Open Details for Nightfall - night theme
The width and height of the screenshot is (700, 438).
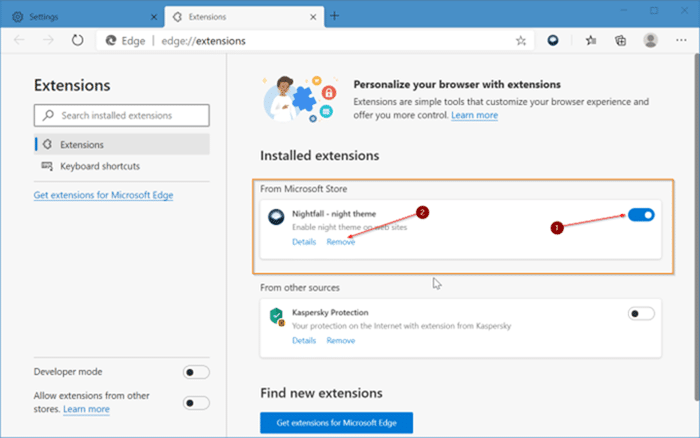point(304,242)
